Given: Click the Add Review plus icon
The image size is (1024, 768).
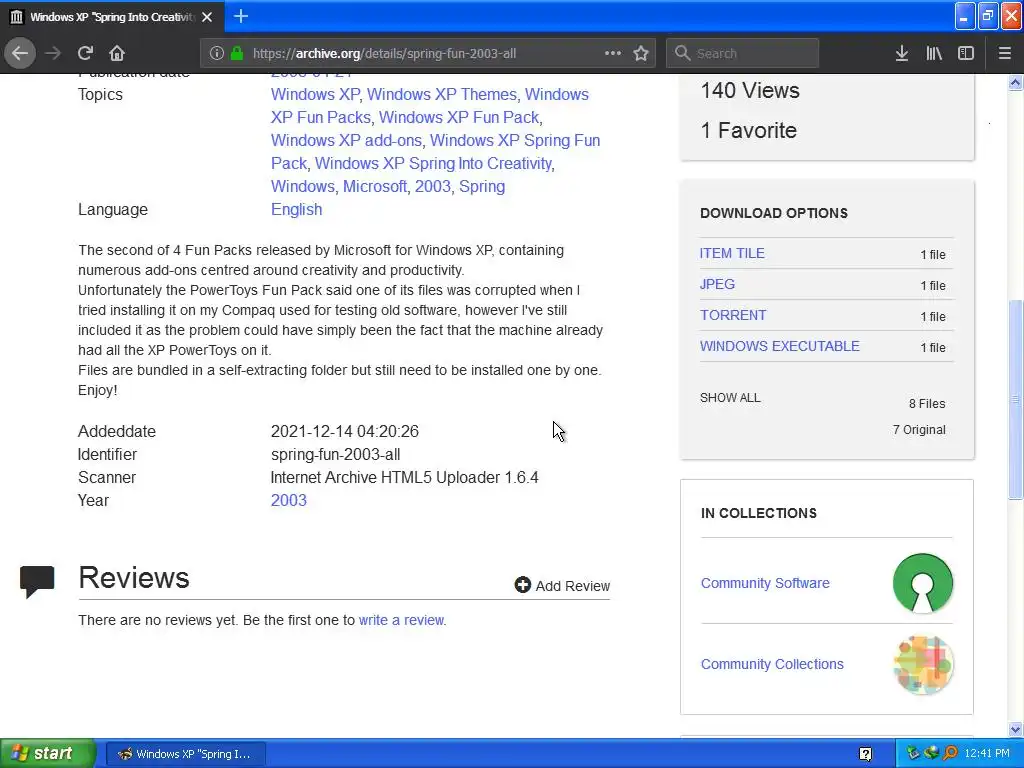Looking at the screenshot, I should point(522,584).
